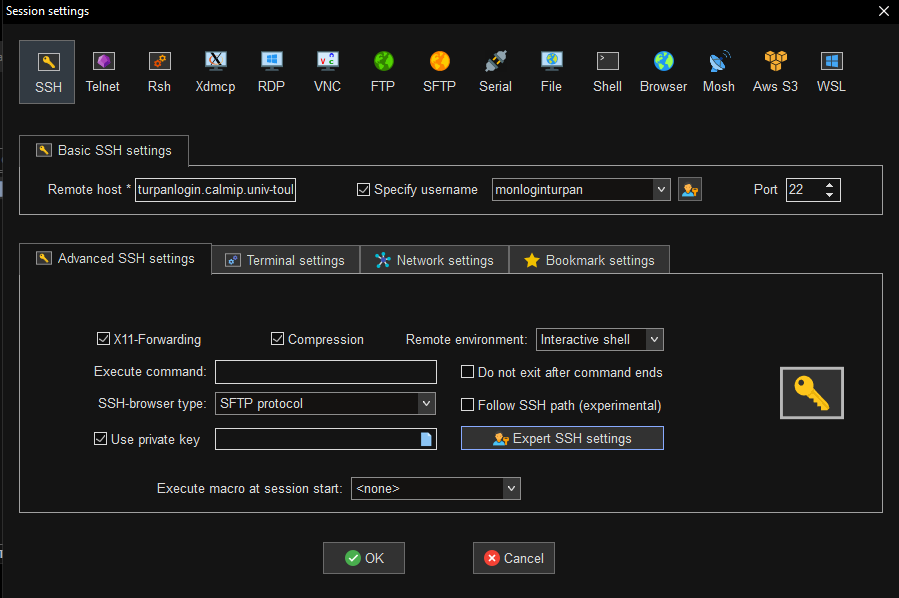Screen dimensions: 899x598
Task: Open the SSH-browser type dropdown
Action: pos(425,404)
